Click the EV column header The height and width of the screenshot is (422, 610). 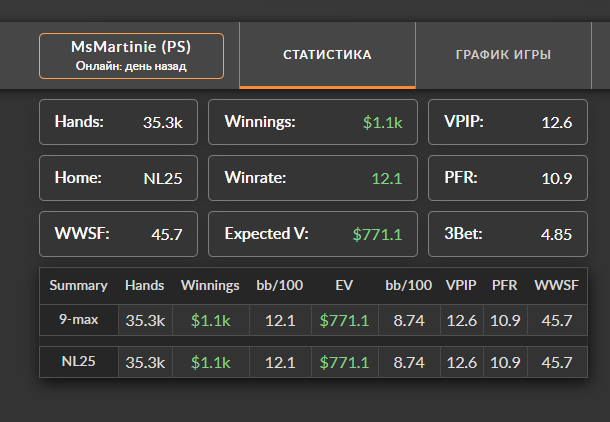pyautogui.click(x=344, y=285)
